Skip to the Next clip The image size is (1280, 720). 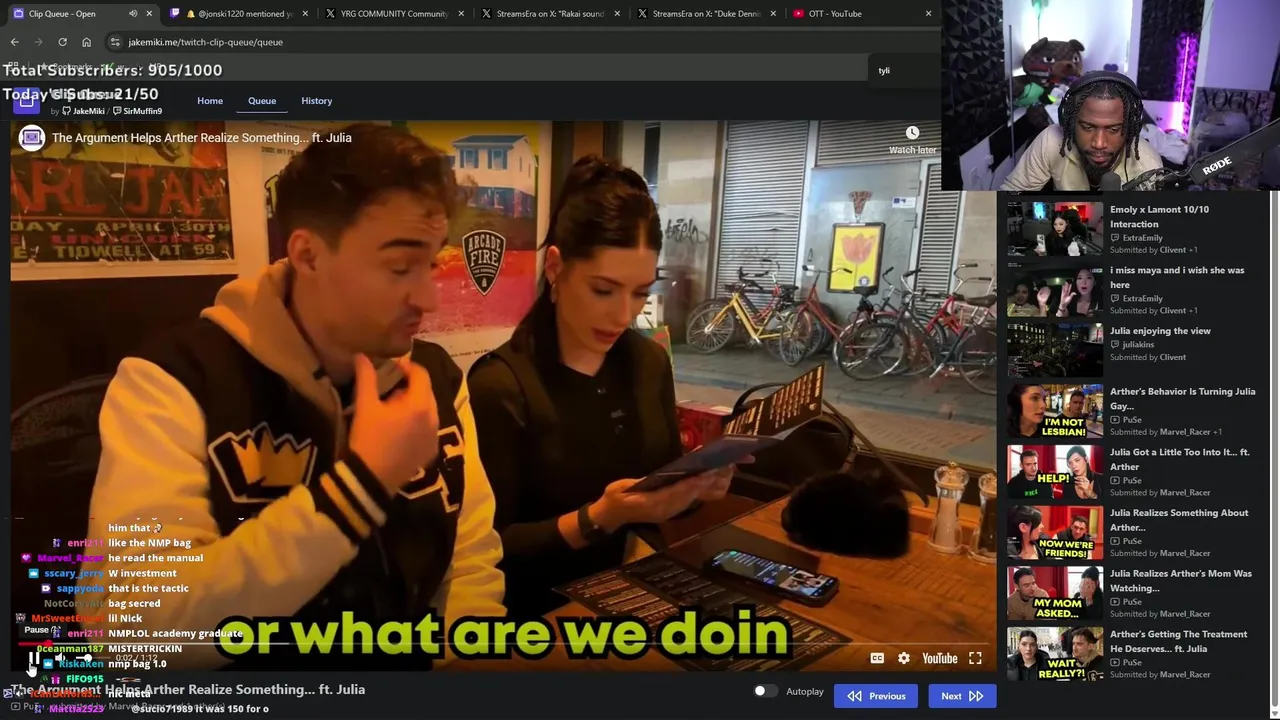pyautogui.click(x=962, y=696)
